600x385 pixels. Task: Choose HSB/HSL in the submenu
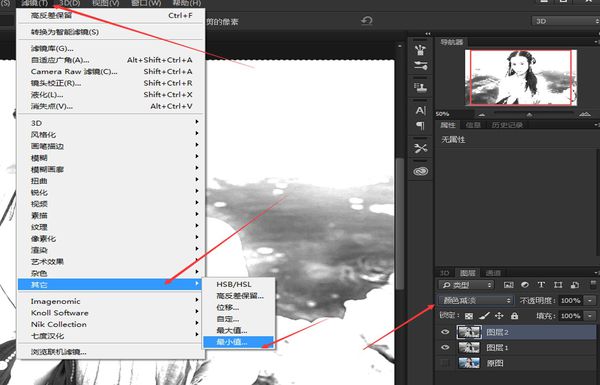[238, 284]
